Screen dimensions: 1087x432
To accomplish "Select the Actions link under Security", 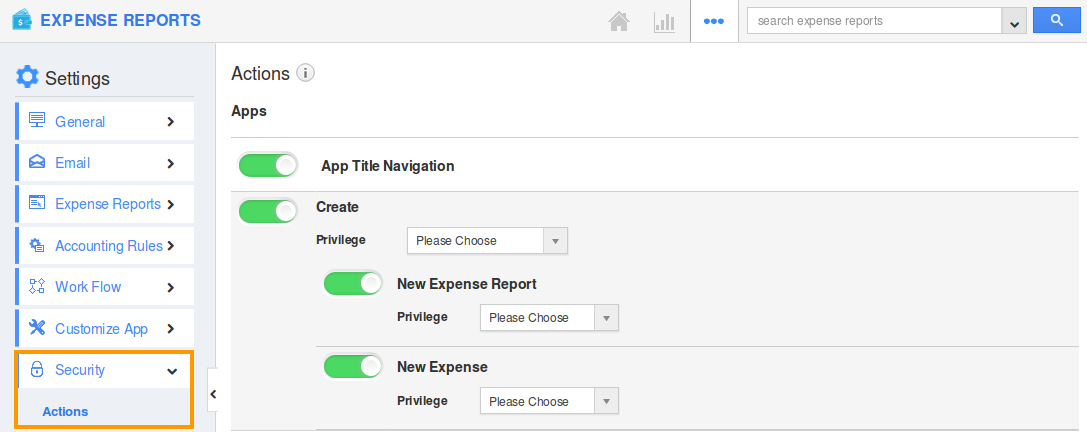I will point(65,411).
